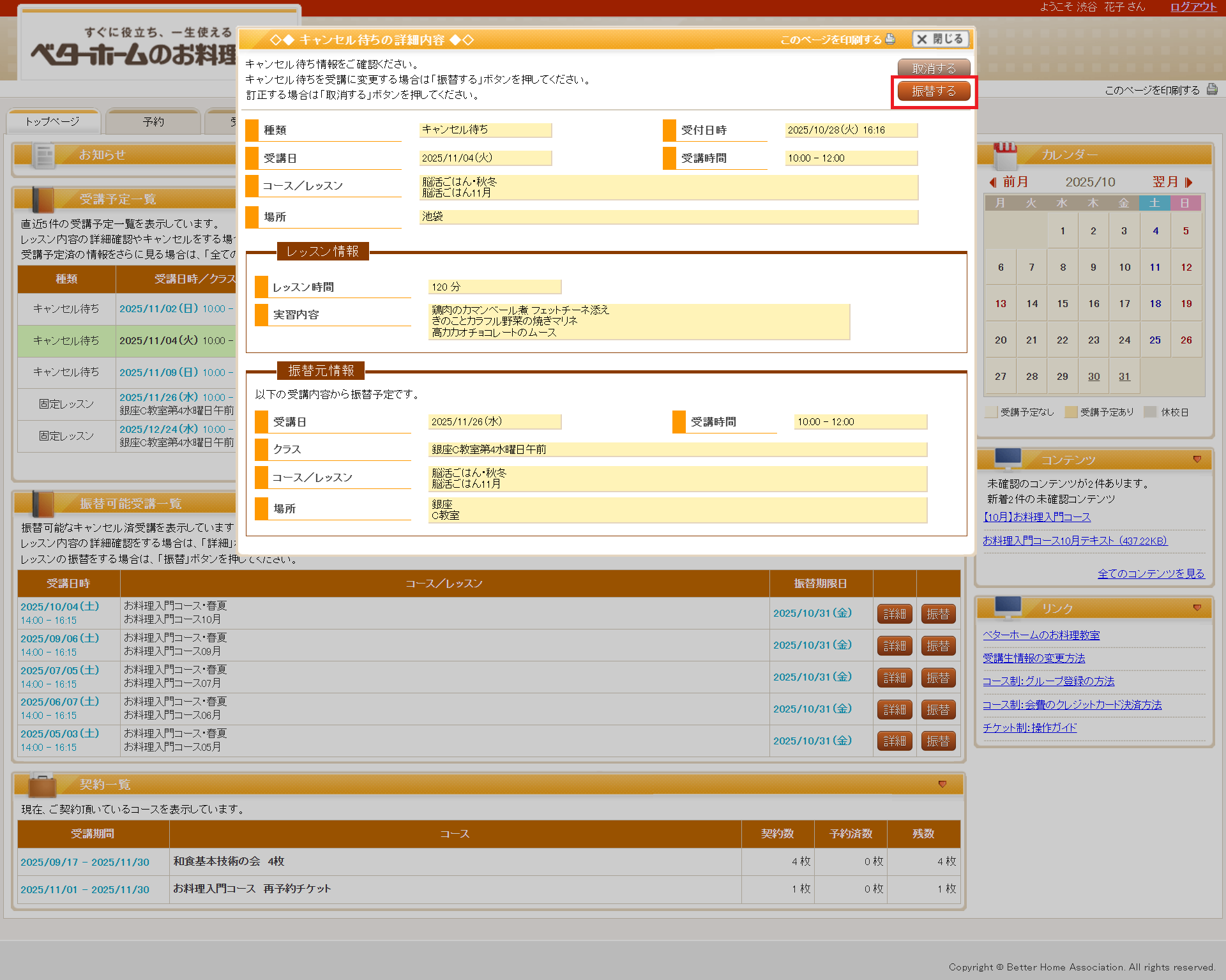The height and width of the screenshot is (980, 1226).
Task: Click the コンテンツ monitor icon
Action: (x=1008, y=458)
